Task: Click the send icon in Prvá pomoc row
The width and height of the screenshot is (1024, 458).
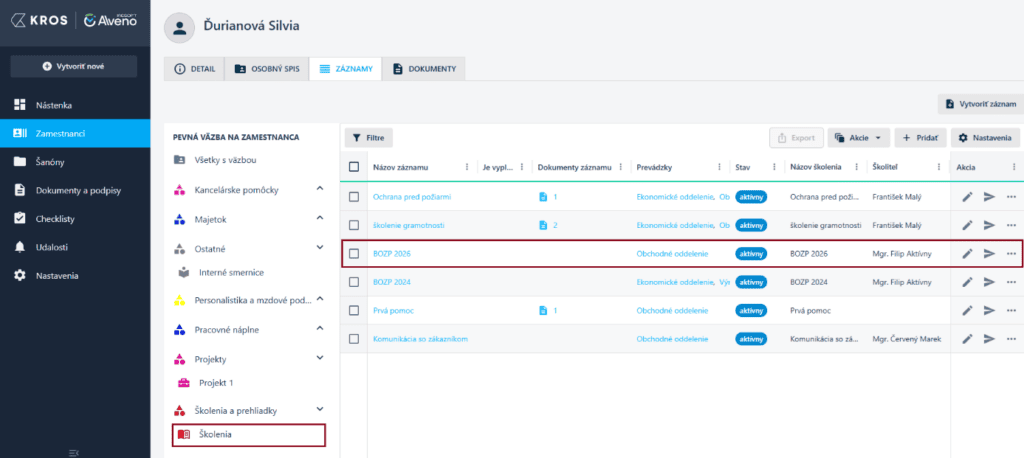Action: pyautogui.click(x=989, y=311)
